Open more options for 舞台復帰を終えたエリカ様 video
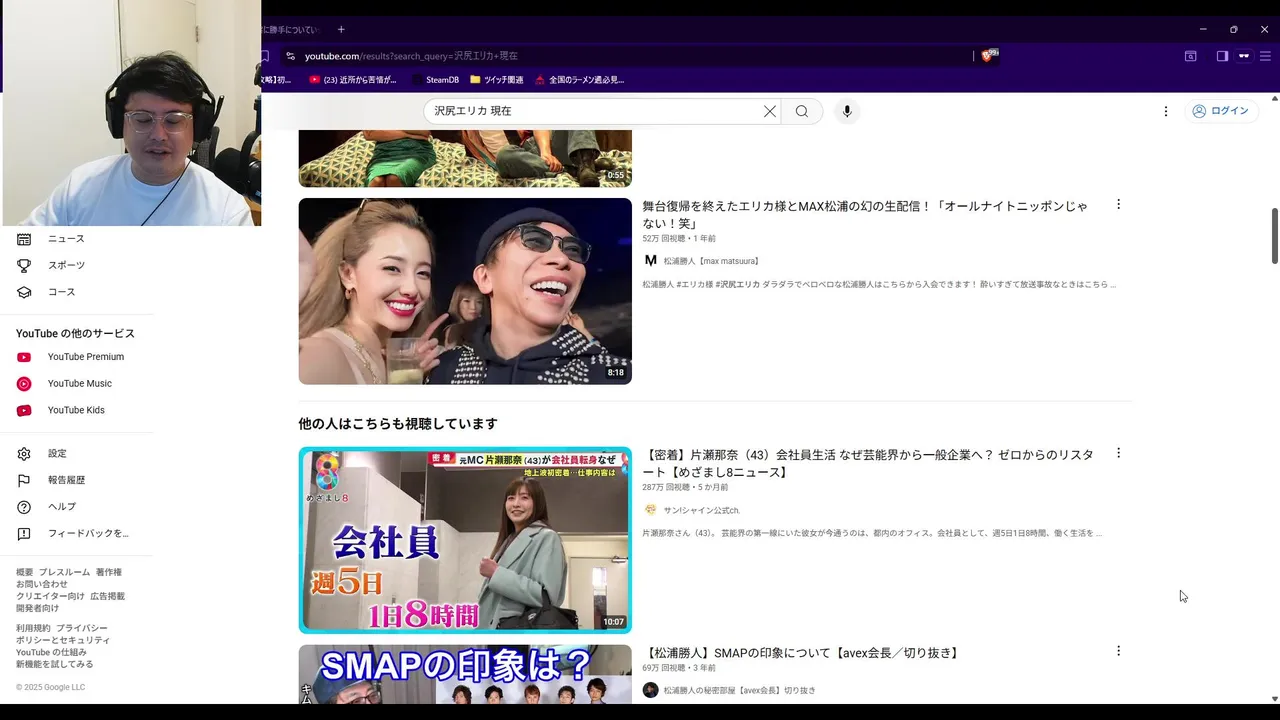The height and width of the screenshot is (720, 1280). pos(1118,205)
